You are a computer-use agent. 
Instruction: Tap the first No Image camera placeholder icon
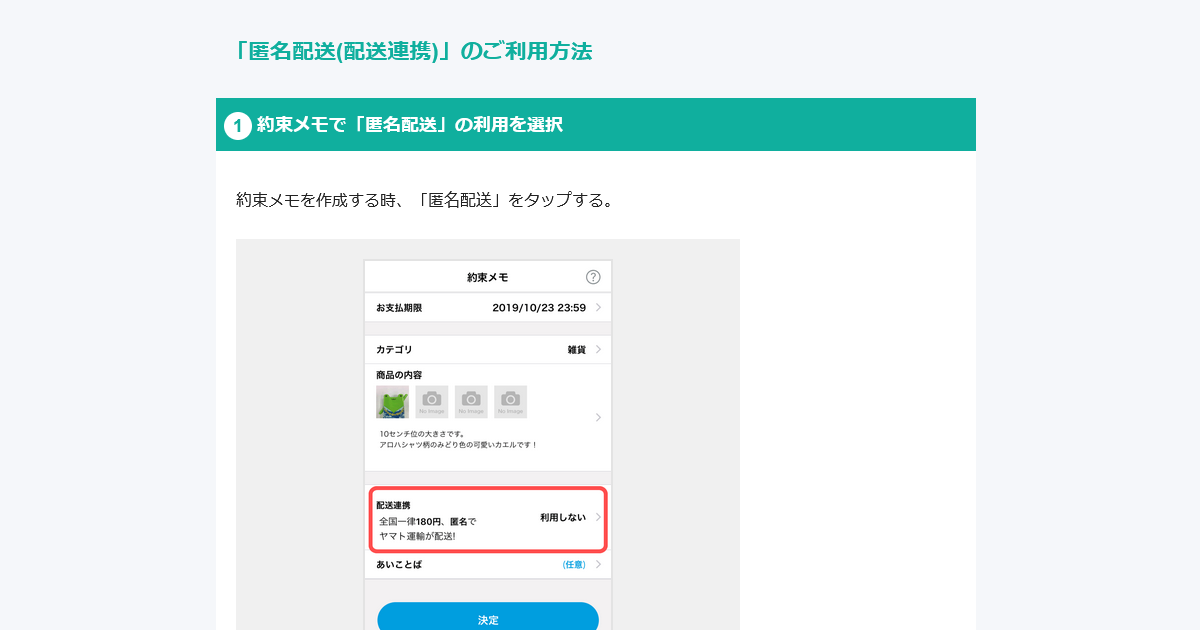[x=431, y=401]
